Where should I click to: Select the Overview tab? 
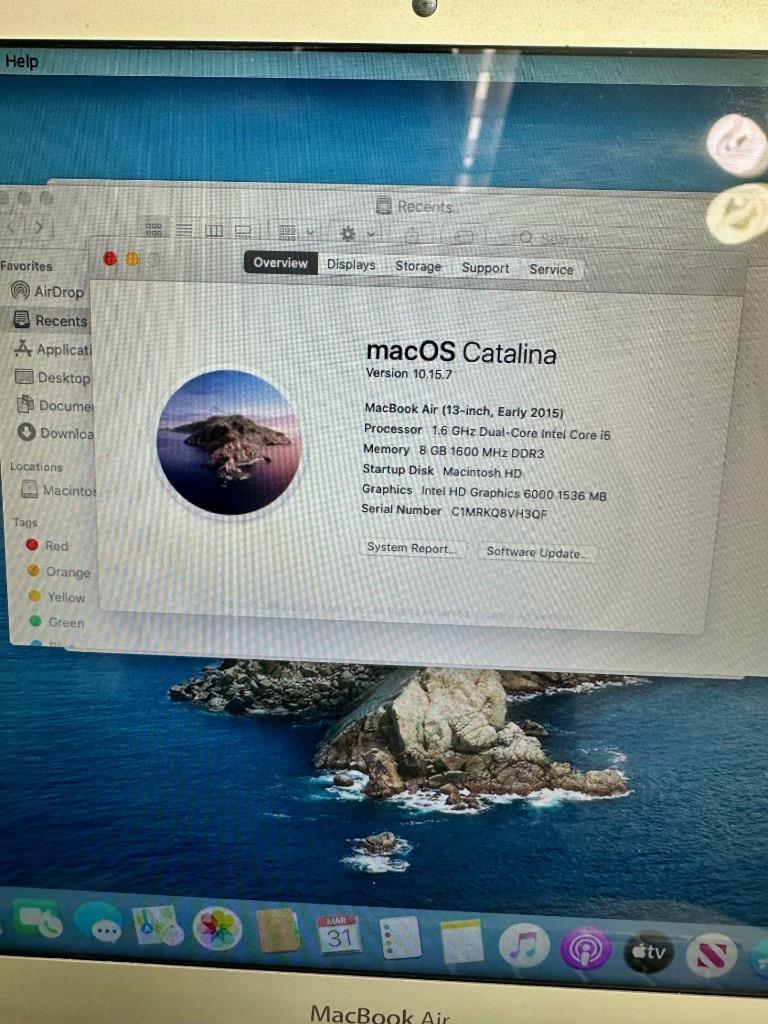pos(281,263)
